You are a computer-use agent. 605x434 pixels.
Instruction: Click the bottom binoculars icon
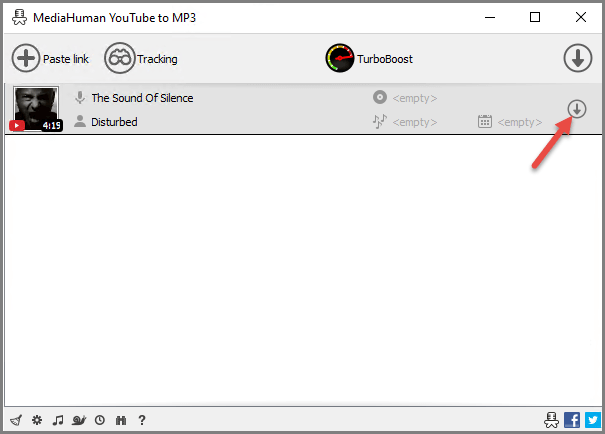point(121,420)
